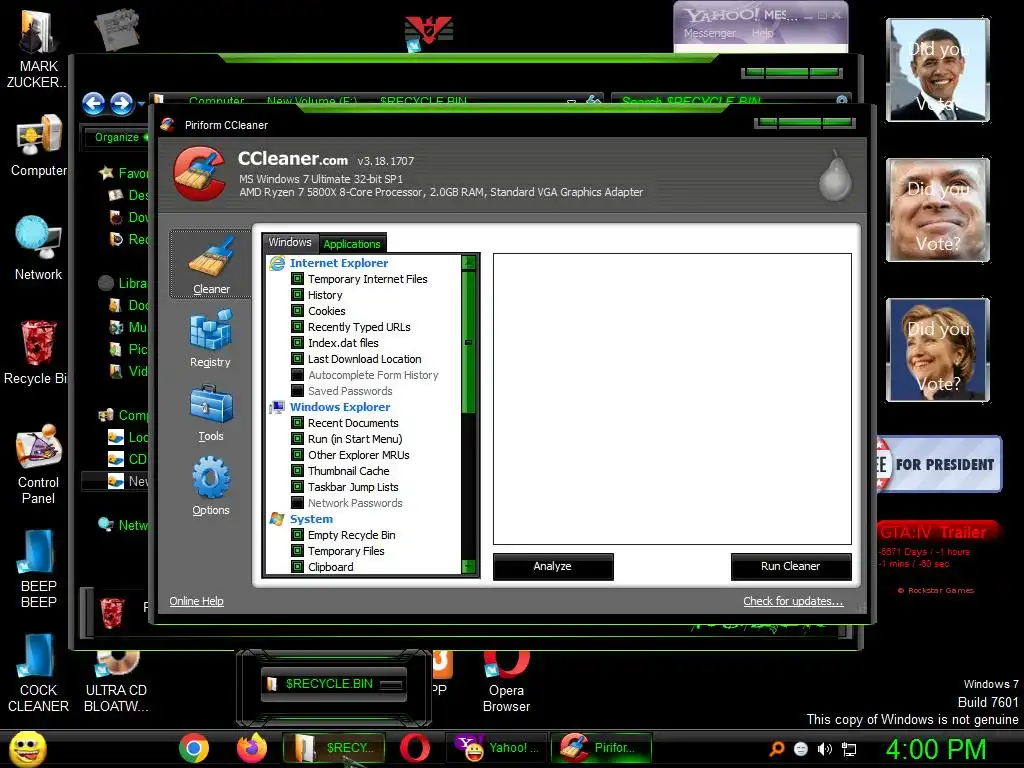Open the Opera Browser desktop icon
Viewport: 1024px width, 768px height.
pos(506,682)
